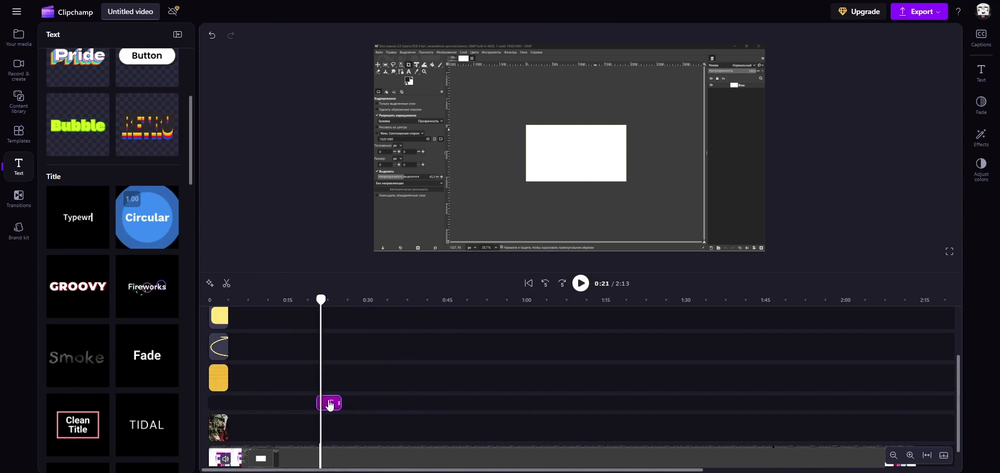The image size is (1000, 473).
Task: Play the video preview
Action: click(x=580, y=283)
